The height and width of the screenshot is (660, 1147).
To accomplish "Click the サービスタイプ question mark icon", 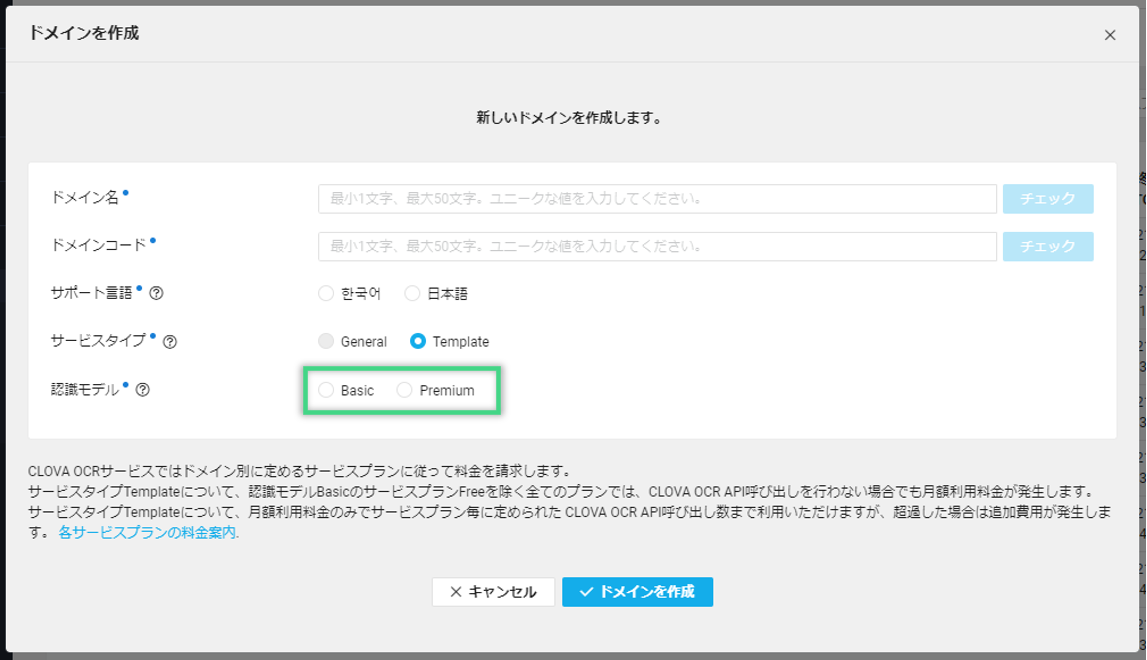I will tap(170, 342).
